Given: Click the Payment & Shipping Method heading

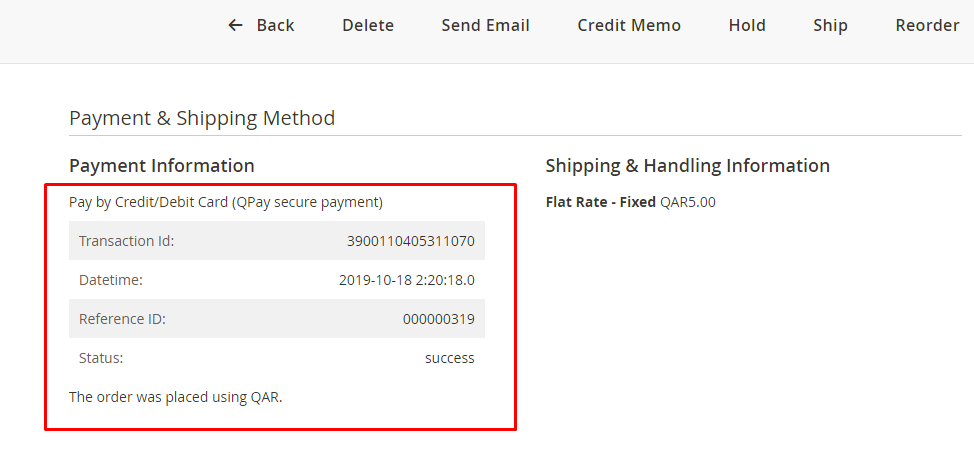Looking at the screenshot, I should pos(202,118).
